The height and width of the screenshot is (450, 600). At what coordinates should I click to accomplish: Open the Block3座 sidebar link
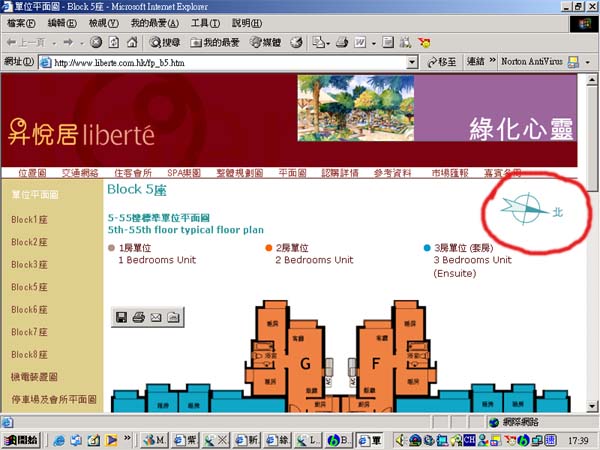tap(29, 264)
